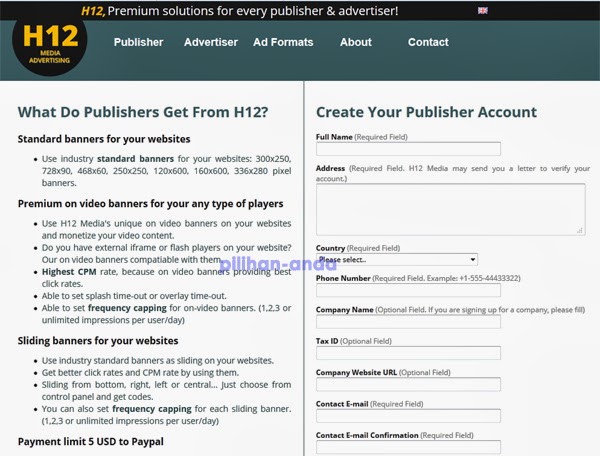
Task: Click Standard banners for your websites heading
Action: tap(104, 139)
